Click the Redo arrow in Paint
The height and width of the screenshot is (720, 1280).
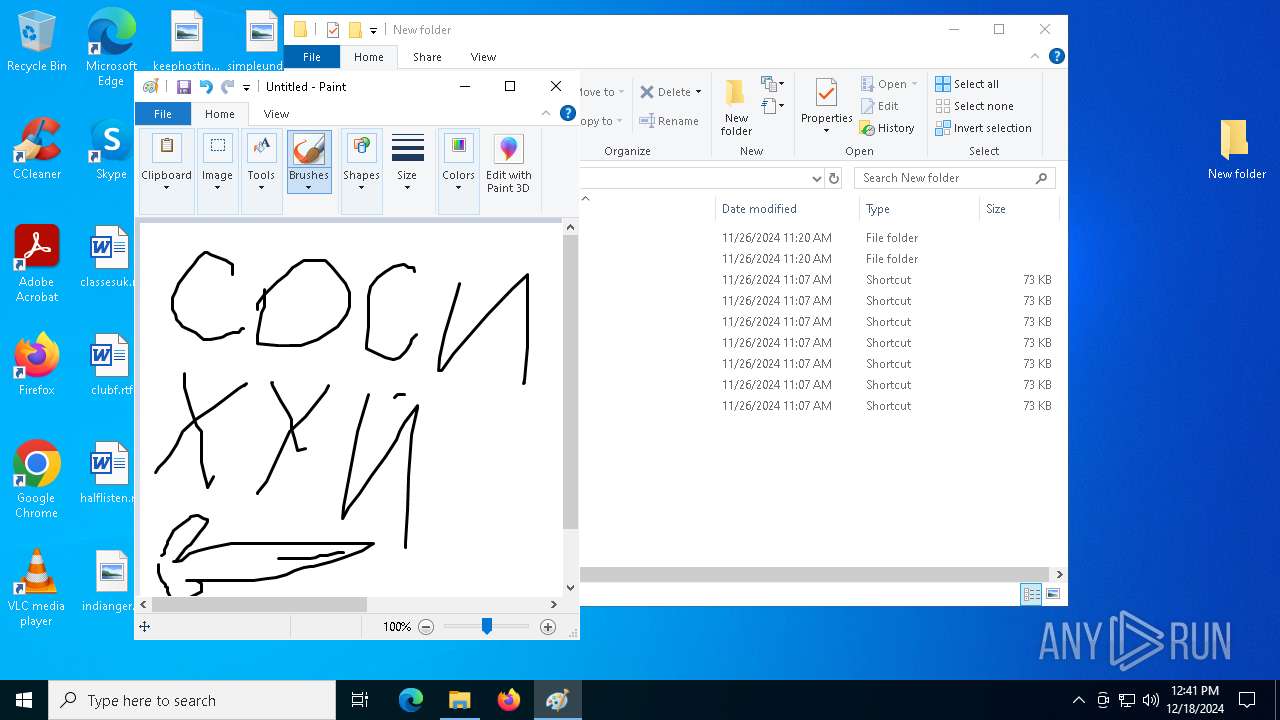tap(228, 87)
